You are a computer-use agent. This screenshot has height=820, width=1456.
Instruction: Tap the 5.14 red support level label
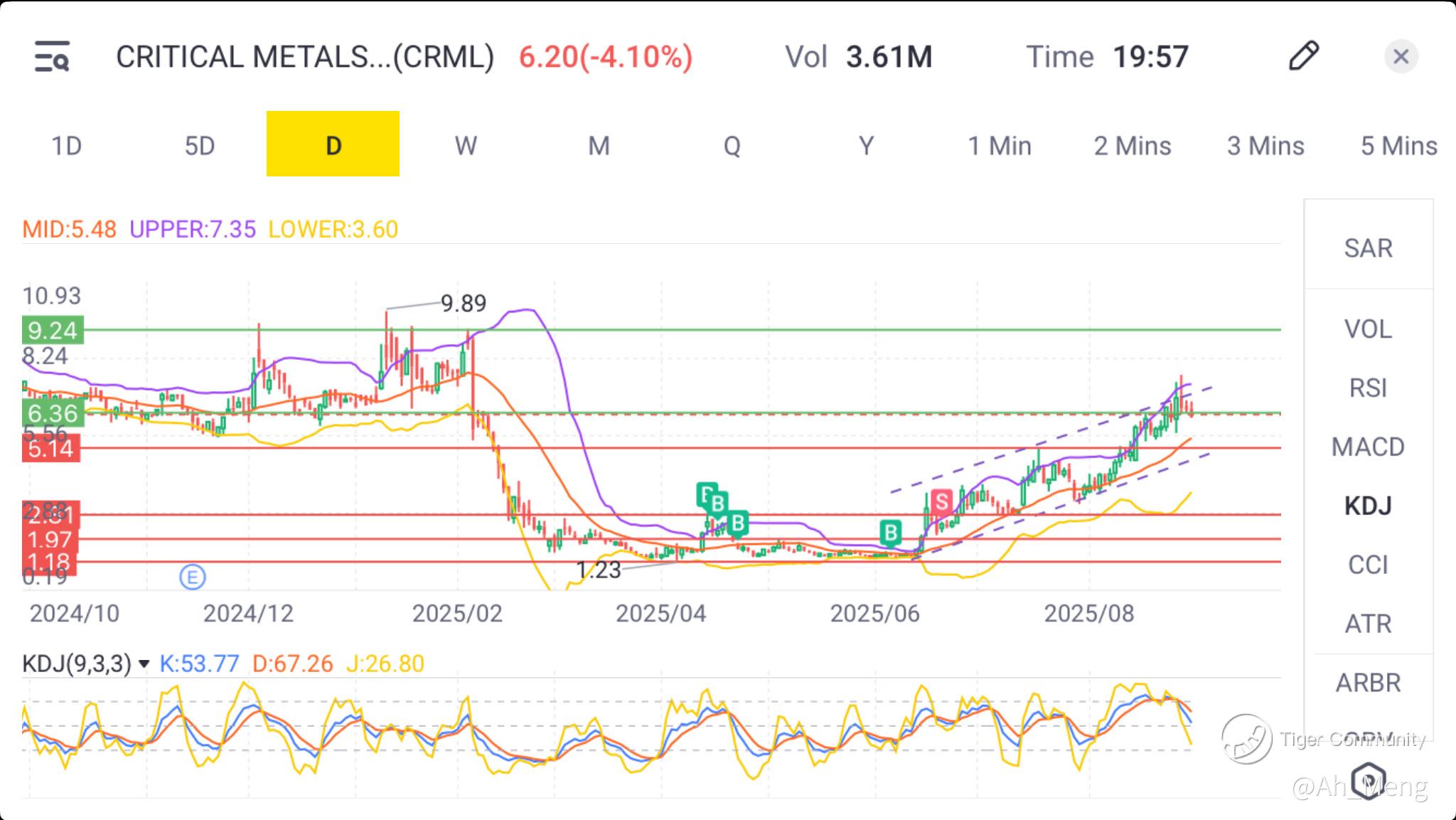click(50, 449)
